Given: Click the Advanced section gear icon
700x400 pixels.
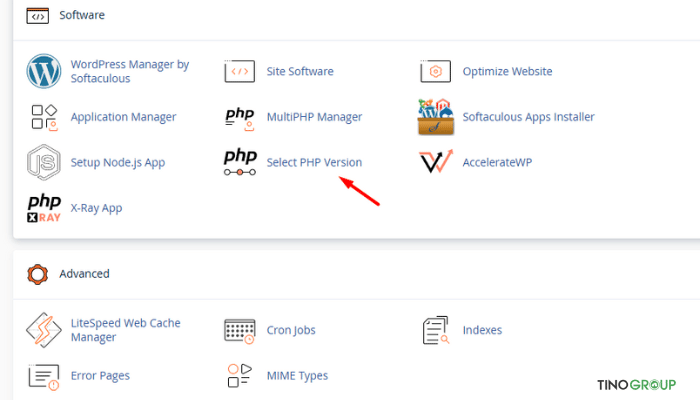Looking at the screenshot, I should [38, 274].
